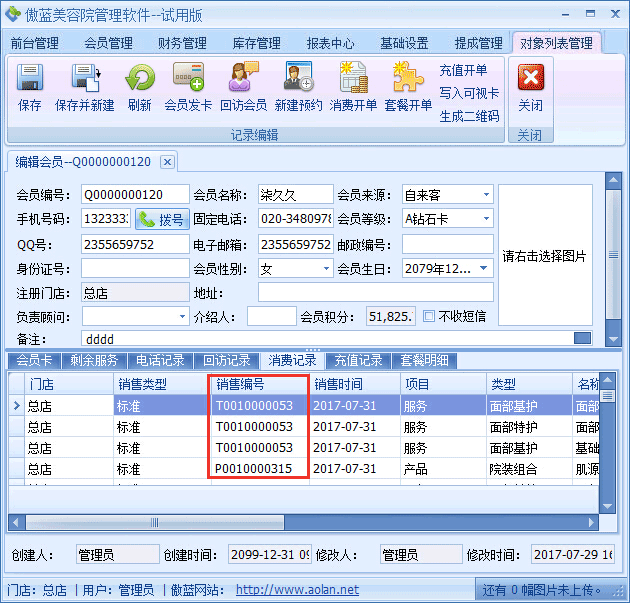Image resolution: width=630 pixels, height=603 pixels.
Task: Open the http://www.aolan.net link
Action: click(297, 590)
